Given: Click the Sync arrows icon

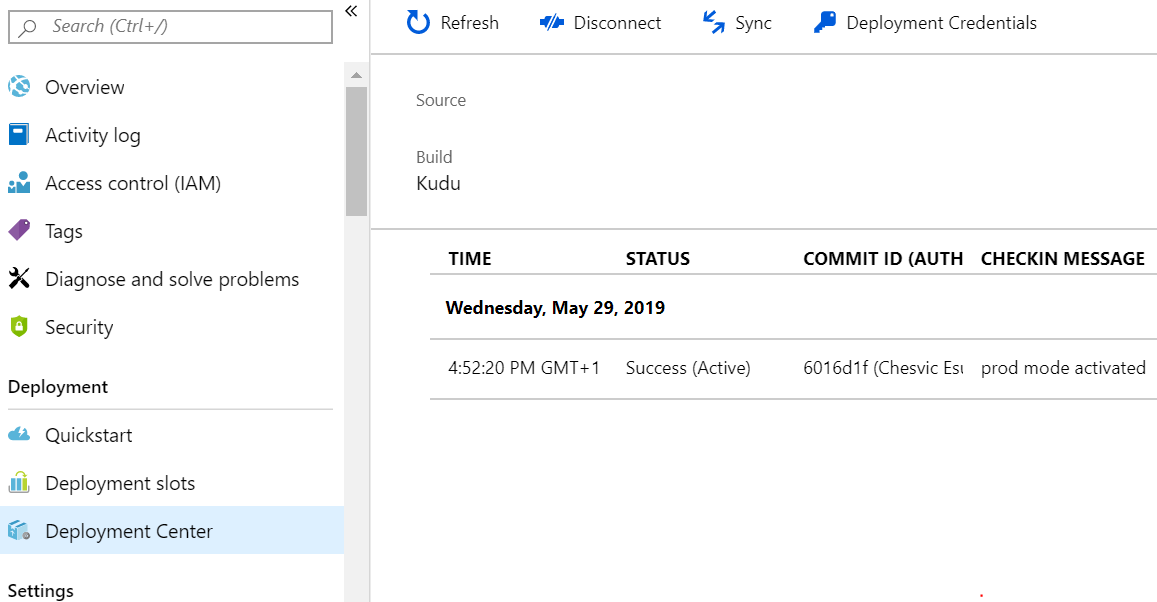Looking at the screenshot, I should (714, 22).
